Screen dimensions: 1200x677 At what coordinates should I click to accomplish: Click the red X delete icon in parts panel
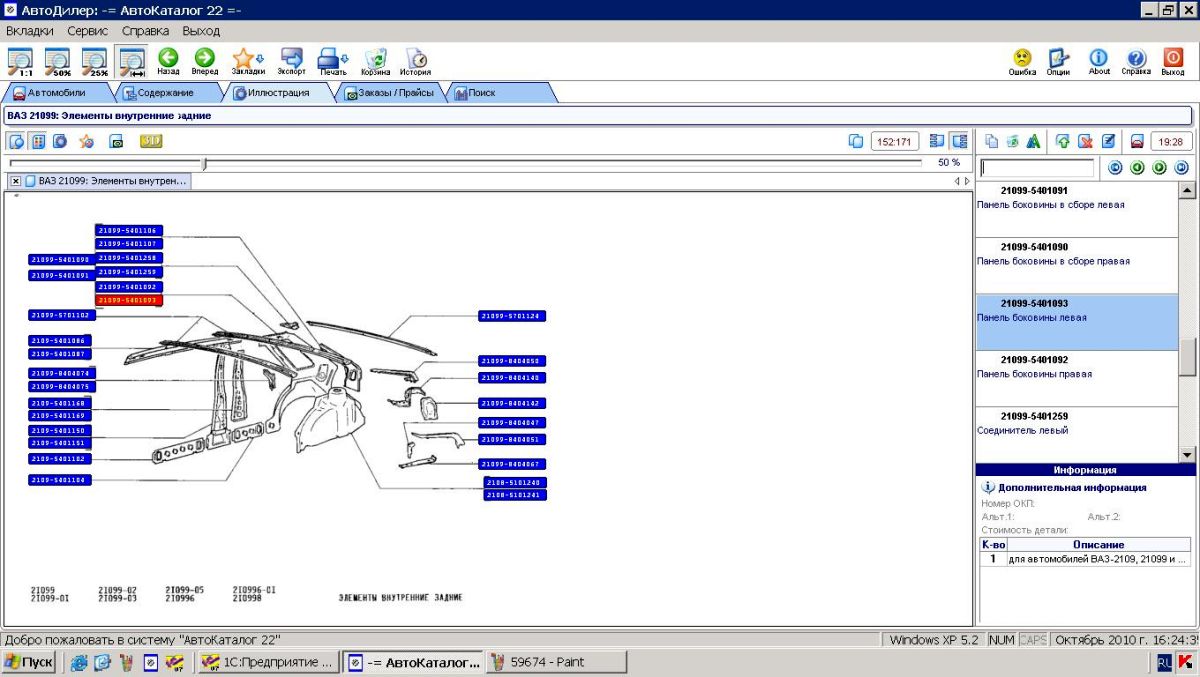point(1085,141)
